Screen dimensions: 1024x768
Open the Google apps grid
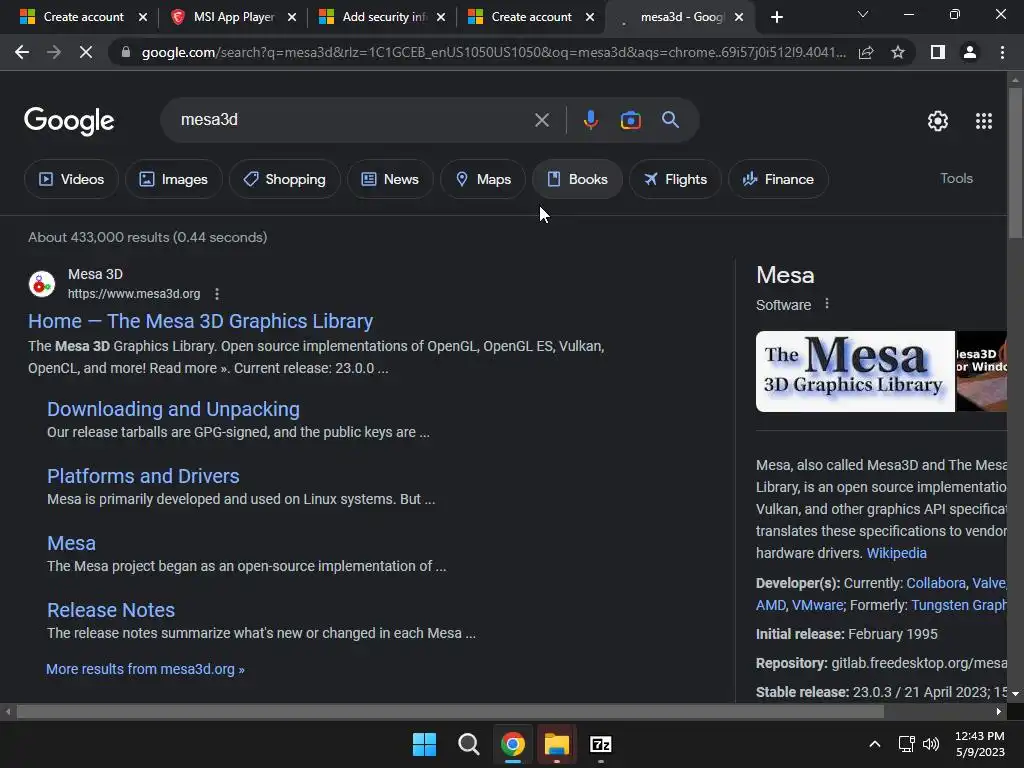click(984, 121)
